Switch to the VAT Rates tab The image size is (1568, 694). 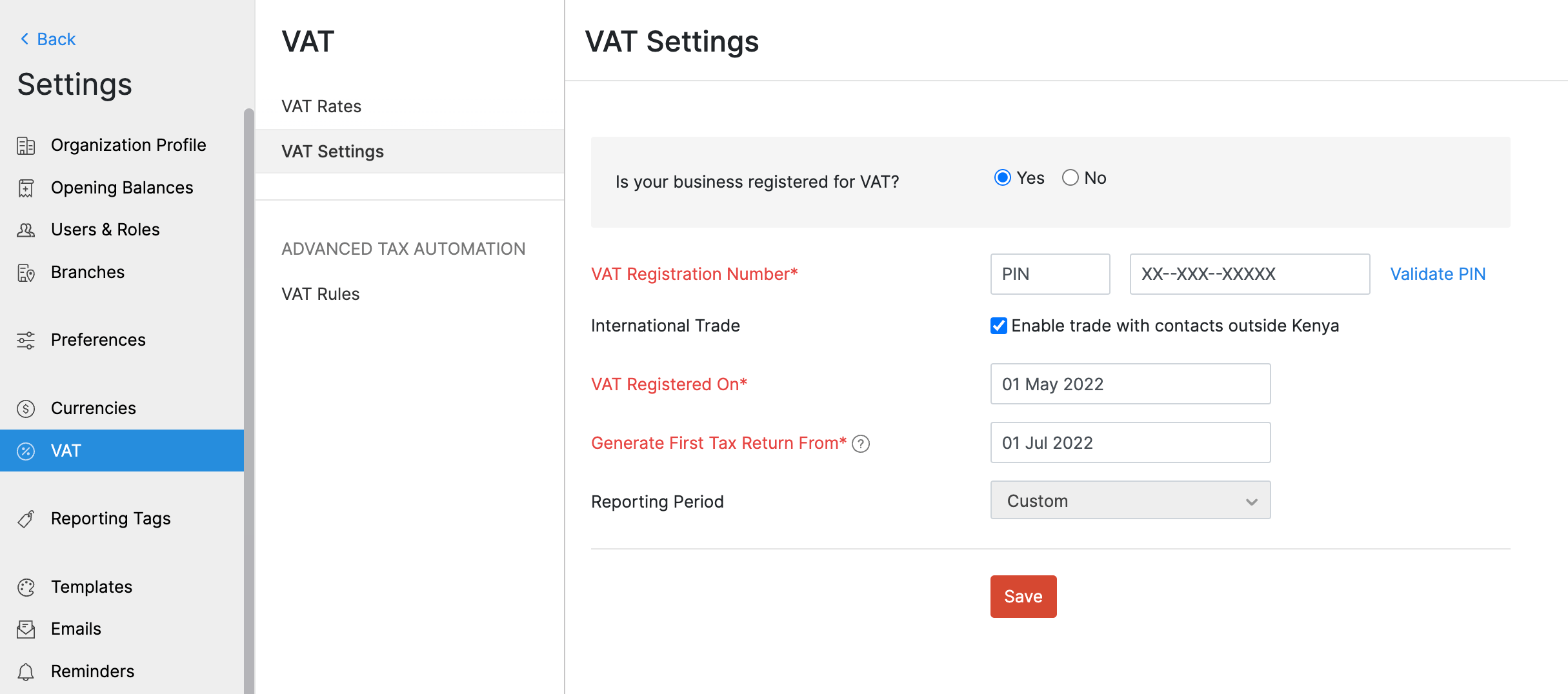pyautogui.click(x=321, y=106)
